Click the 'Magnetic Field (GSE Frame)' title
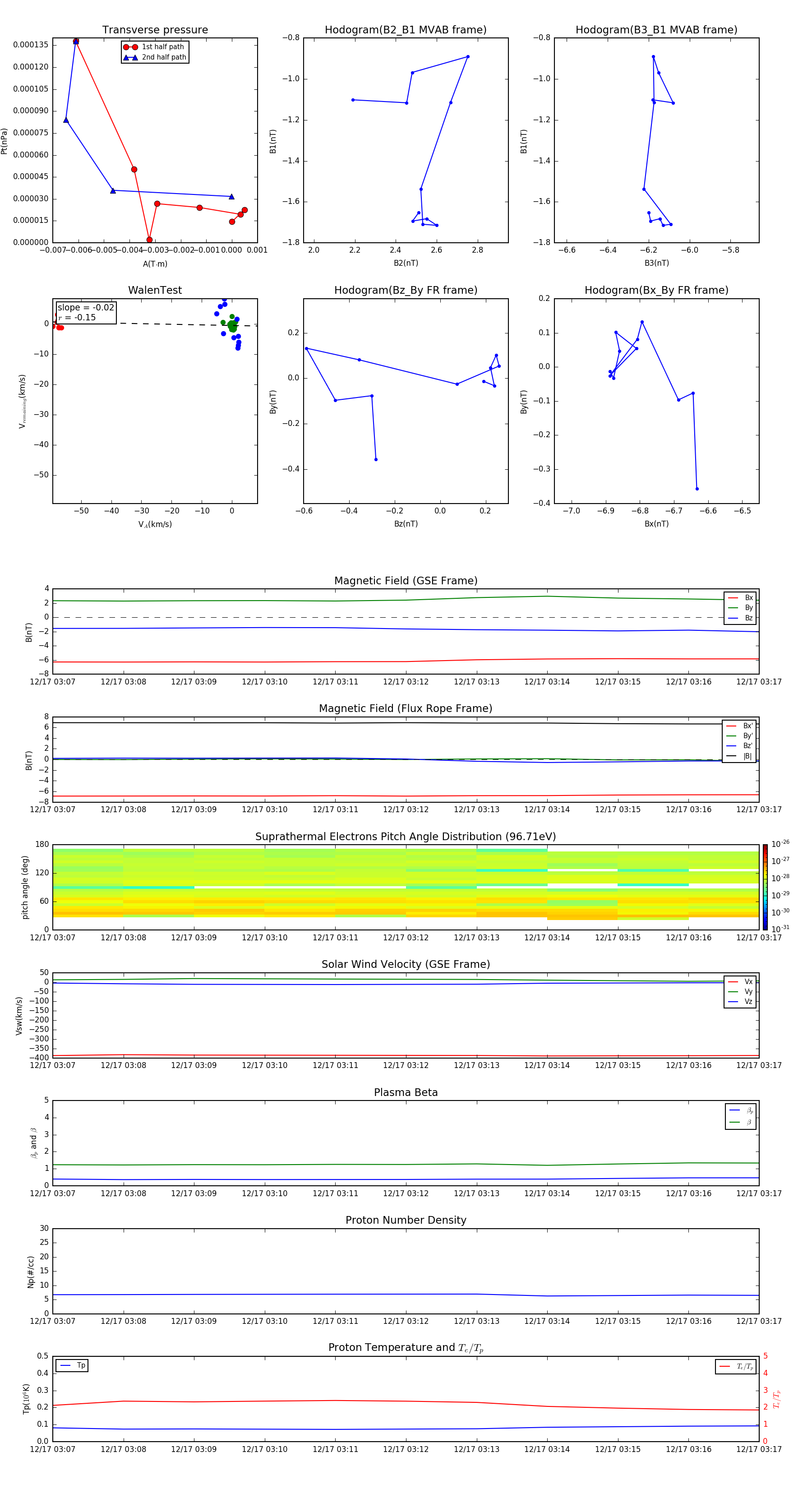Screen dimensions: 812x1489 coord(406,581)
